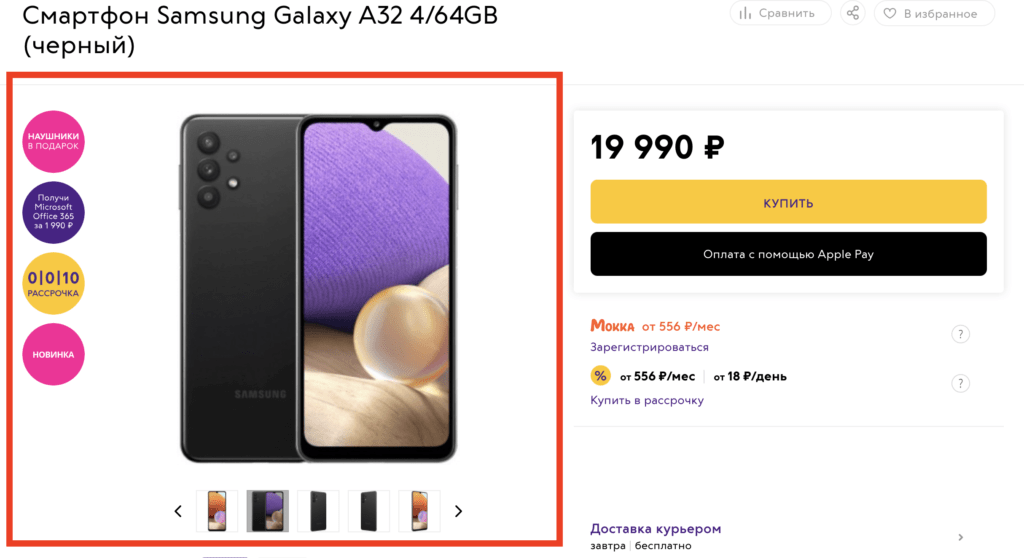
Task: Add product to favorites with heart button
Action: [x=934, y=13]
